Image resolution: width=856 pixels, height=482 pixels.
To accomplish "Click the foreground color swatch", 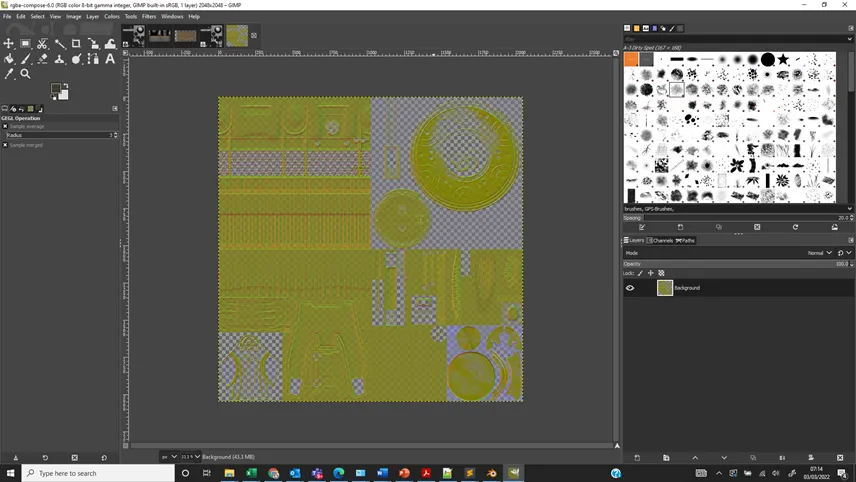I will [56, 88].
